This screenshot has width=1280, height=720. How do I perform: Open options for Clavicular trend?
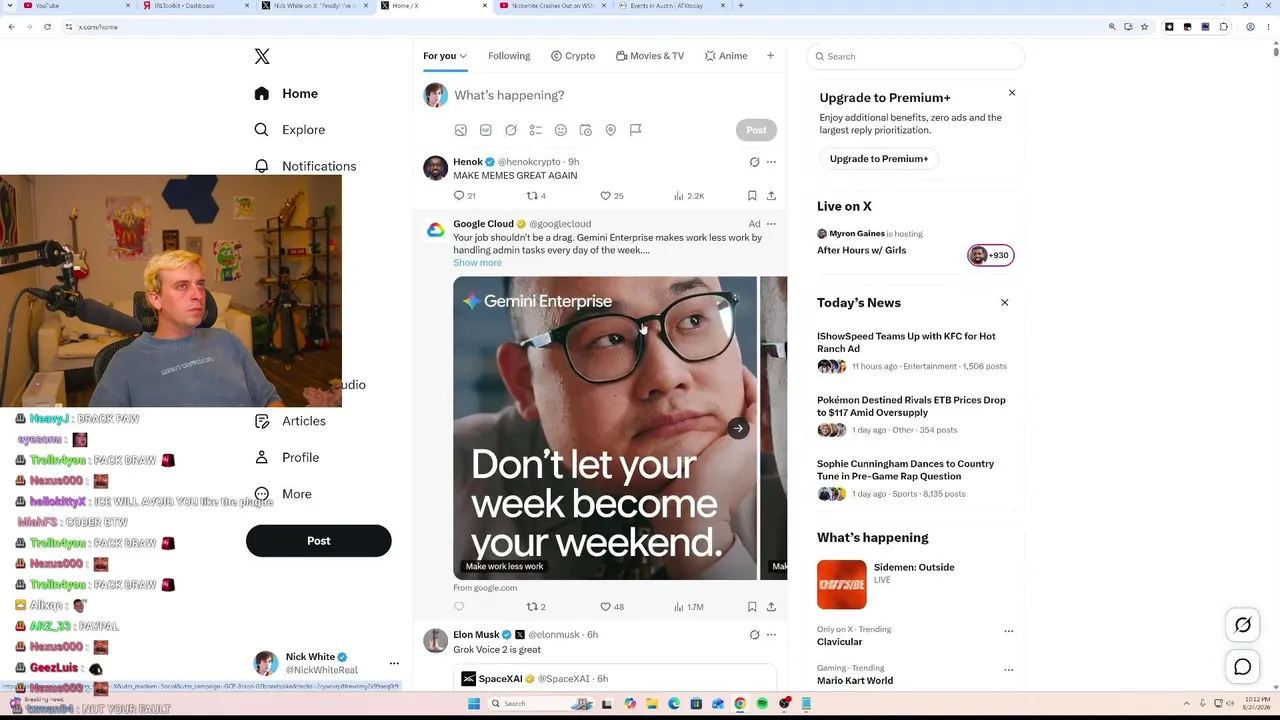pos(1008,631)
